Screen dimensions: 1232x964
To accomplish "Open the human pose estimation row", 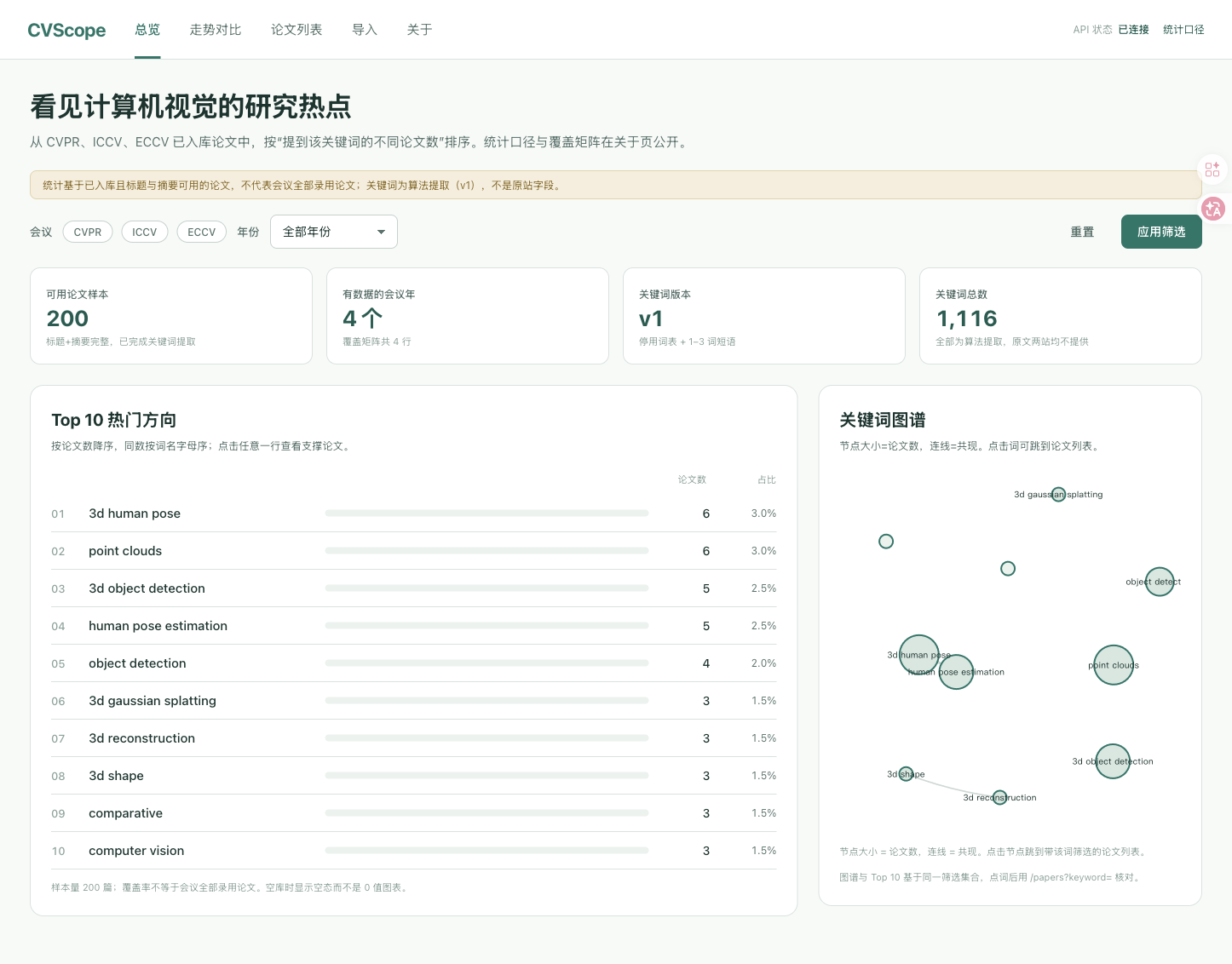I will coord(414,626).
